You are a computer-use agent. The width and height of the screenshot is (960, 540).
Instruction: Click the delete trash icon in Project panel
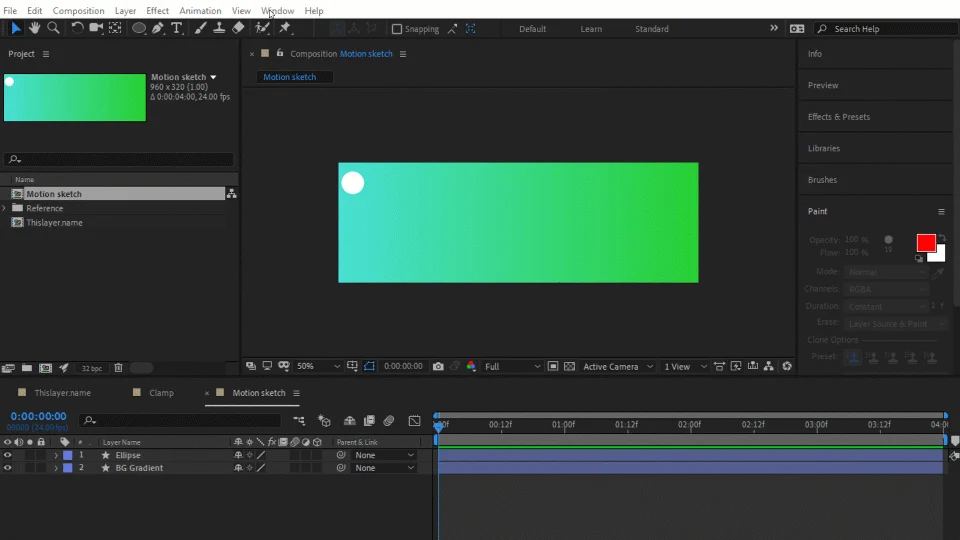(118, 368)
